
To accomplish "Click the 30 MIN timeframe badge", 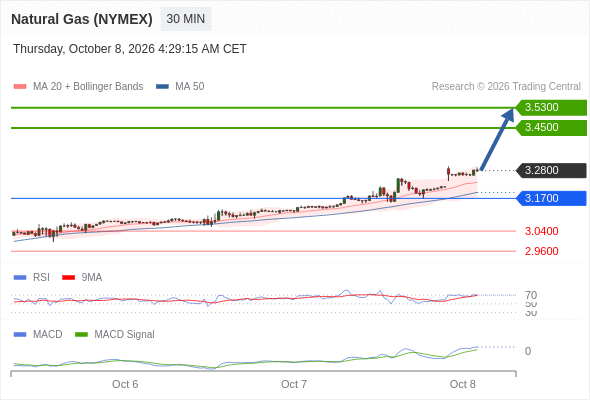I will 186,19.
